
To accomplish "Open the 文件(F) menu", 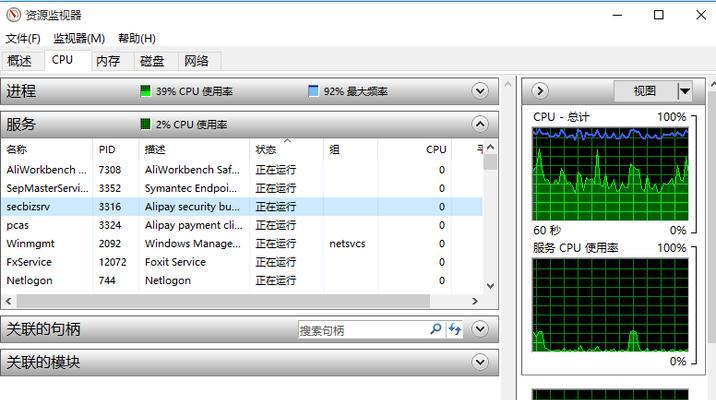I will tap(23, 38).
